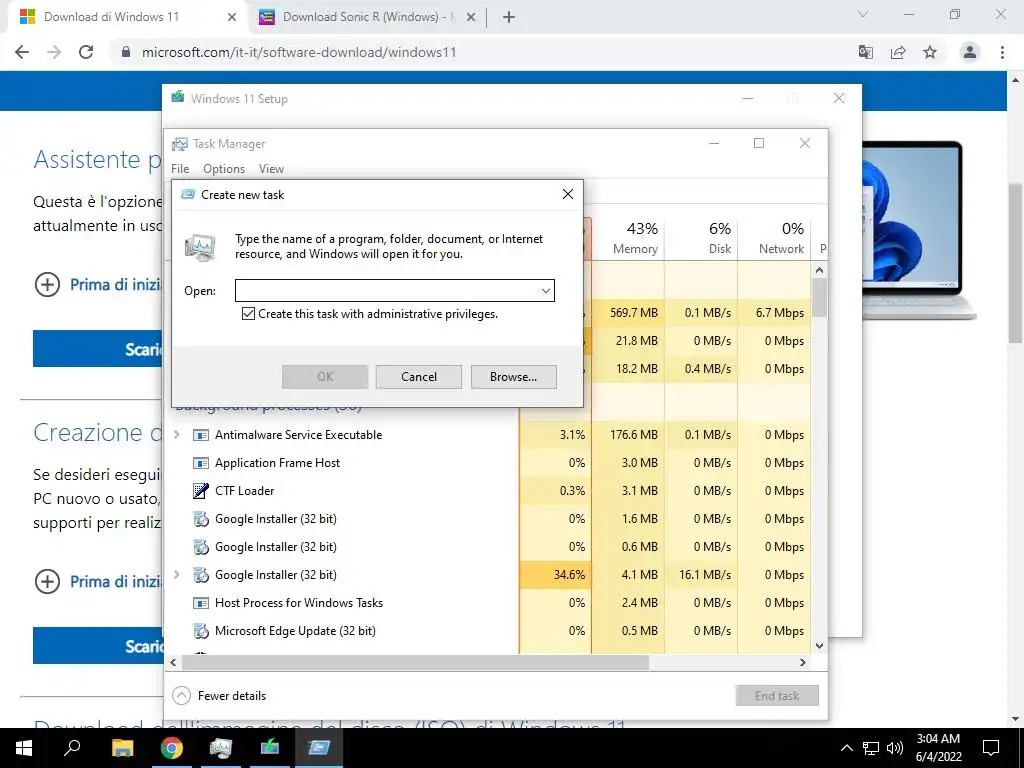Screen dimensions: 1024x768
Task: Click the share page icon
Action: pos(898,52)
